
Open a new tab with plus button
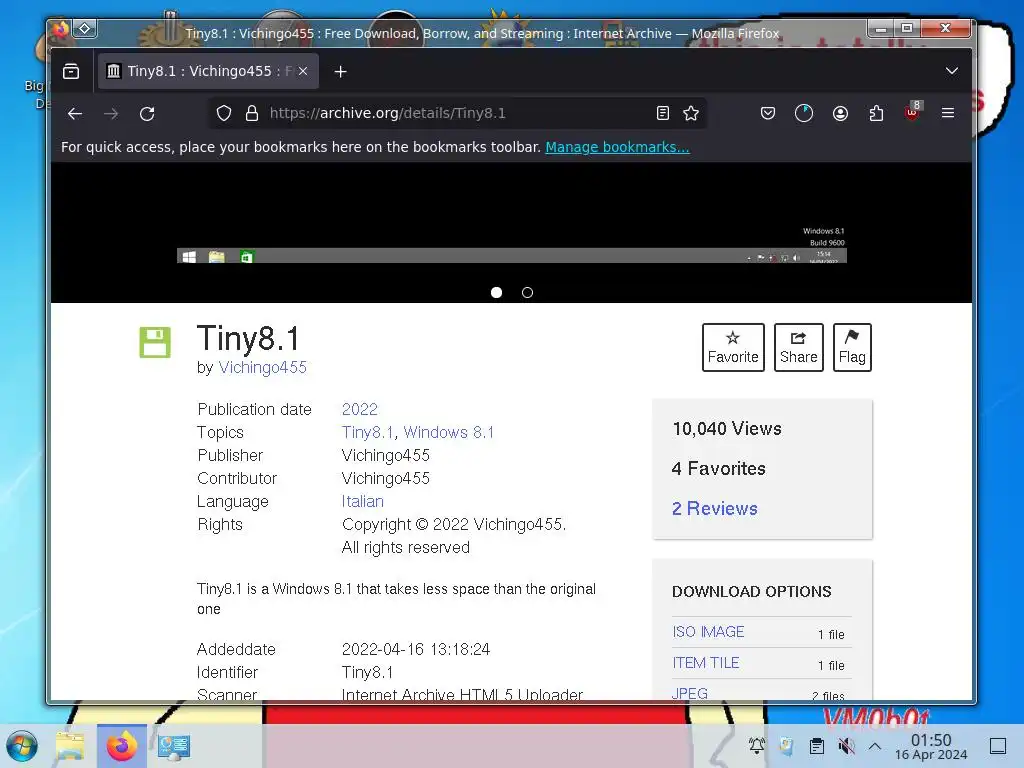[340, 72]
